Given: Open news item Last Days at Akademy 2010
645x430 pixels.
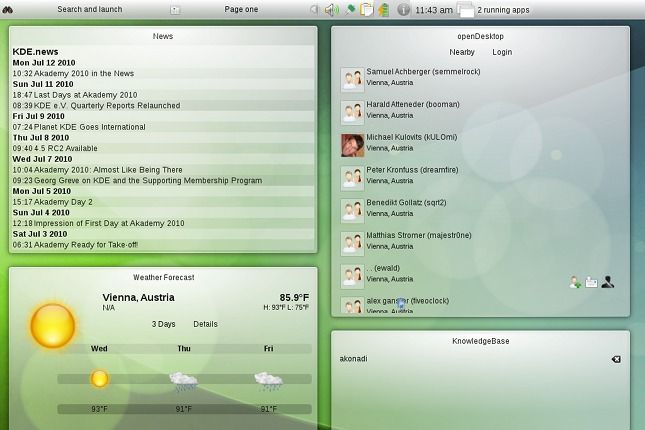Looking at the screenshot, I should pyautogui.click(x=85, y=95).
